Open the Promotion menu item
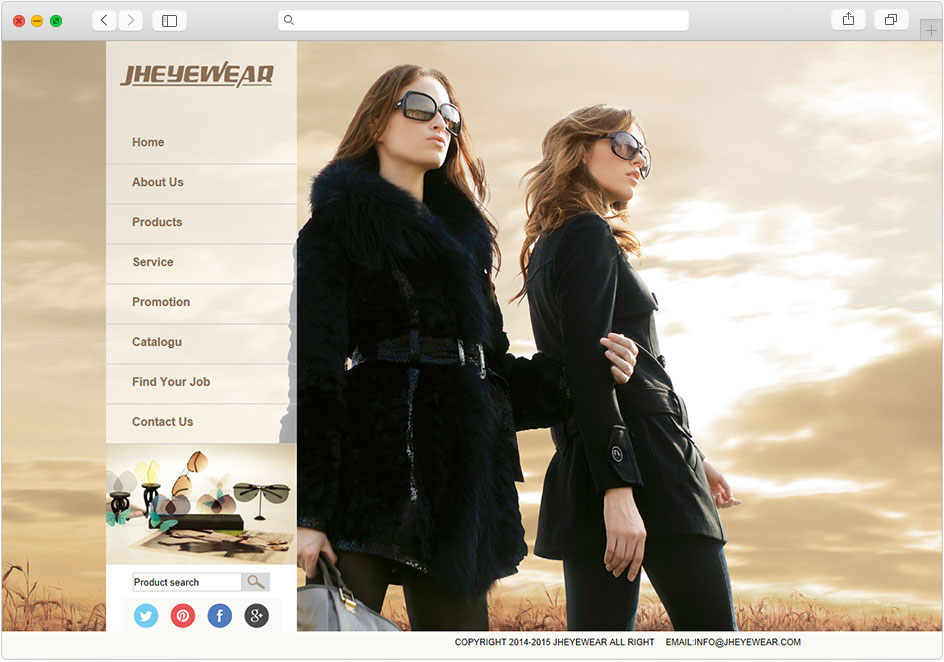Viewport: 944px width, 662px height. pyautogui.click(x=161, y=302)
